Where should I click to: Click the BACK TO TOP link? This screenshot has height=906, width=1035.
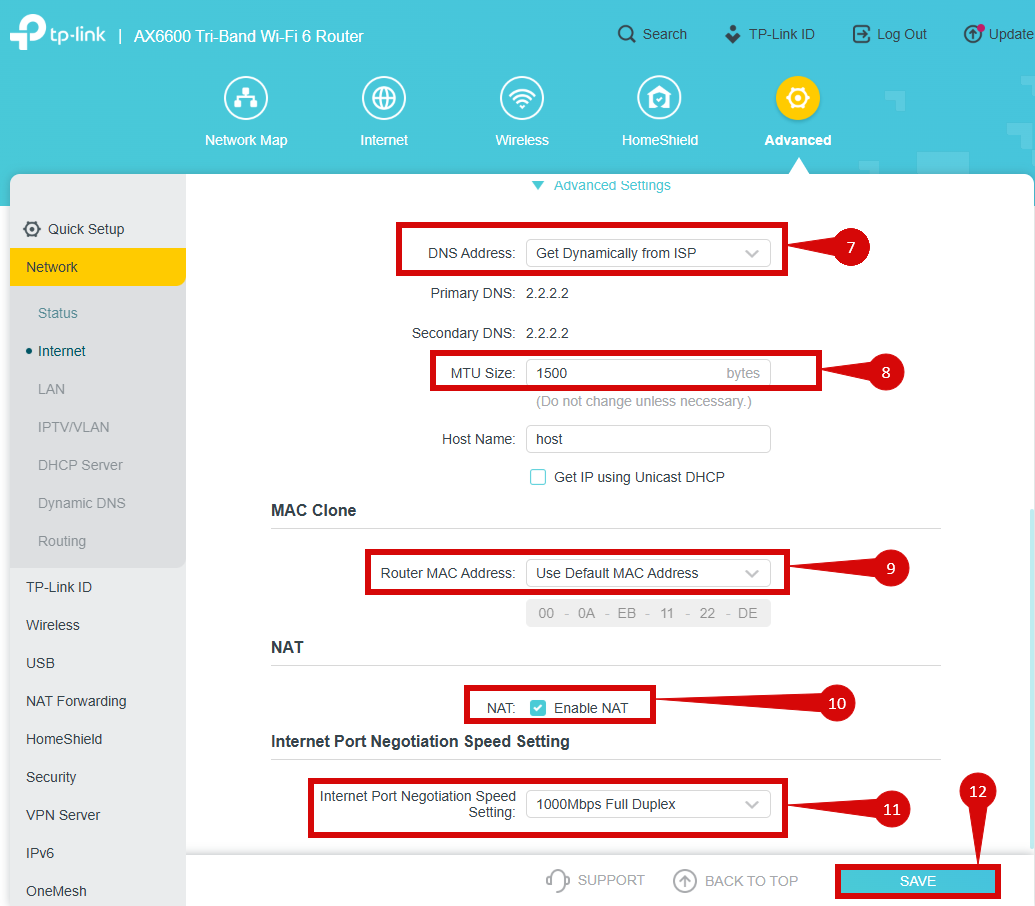736,881
